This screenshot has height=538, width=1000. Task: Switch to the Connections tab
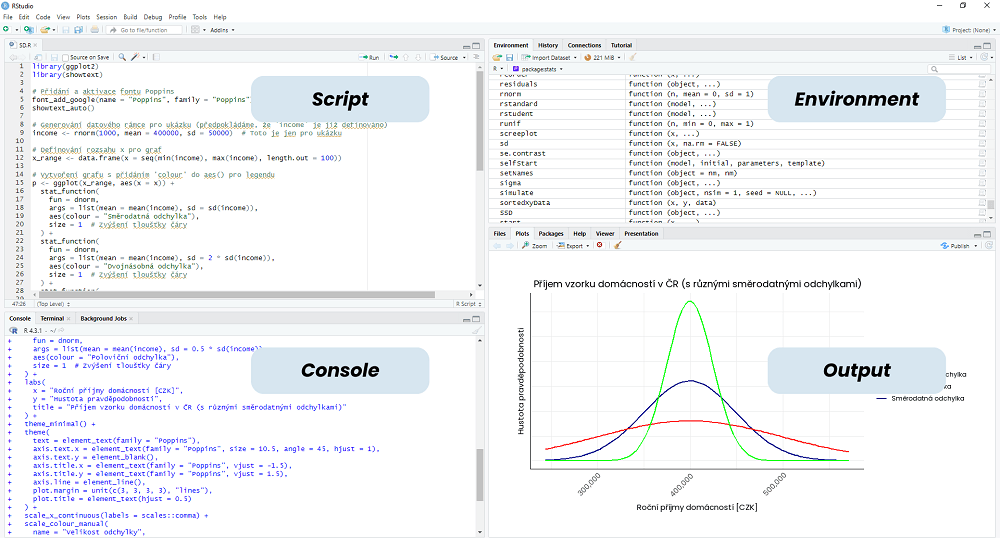click(584, 45)
